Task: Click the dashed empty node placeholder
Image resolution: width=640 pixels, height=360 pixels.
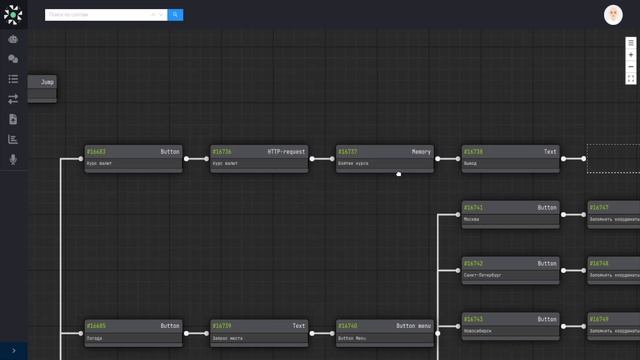Action: pyautogui.click(x=613, y=159)
